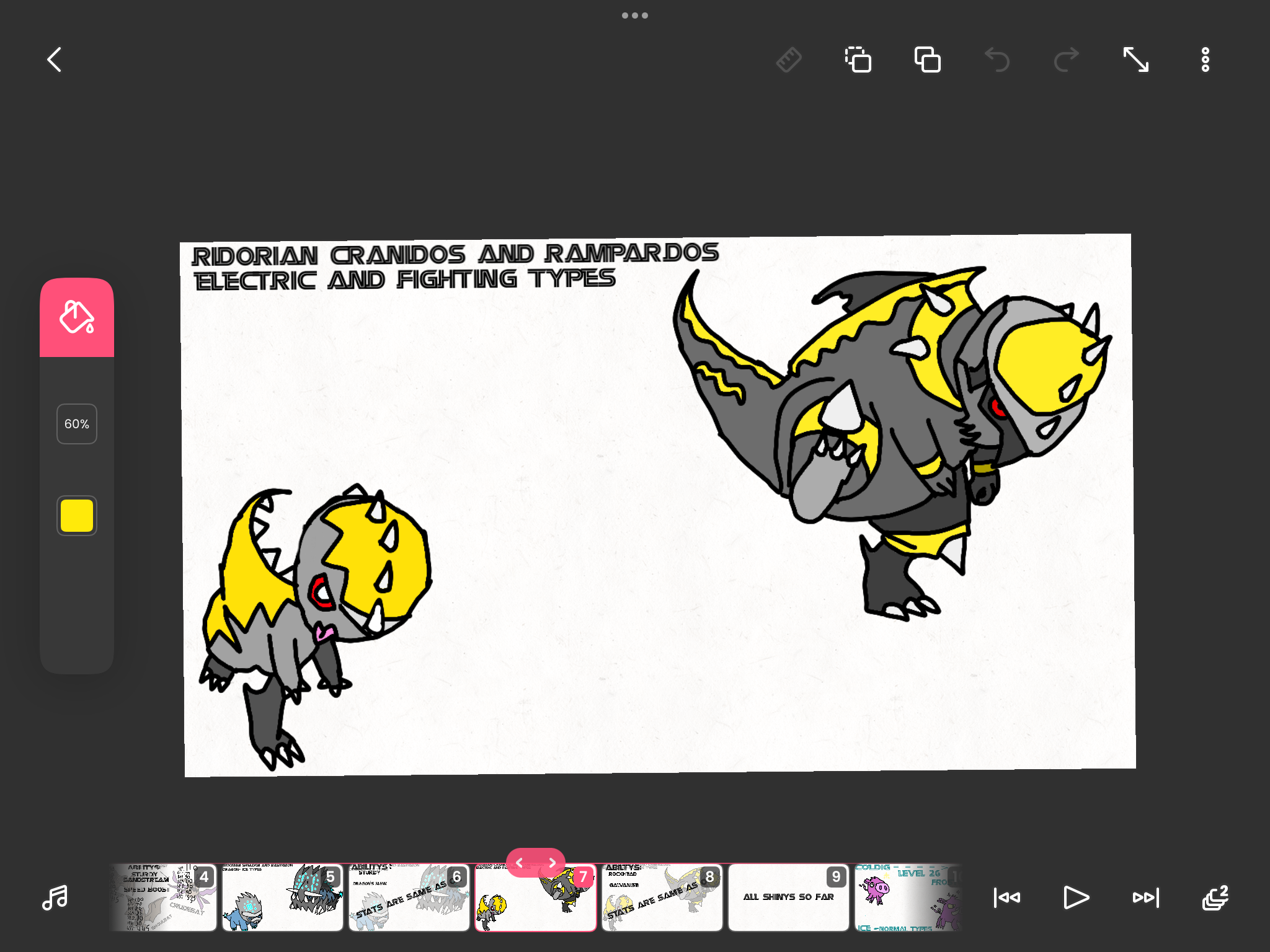This screenshot has height=952, width=1270.
Task: Open the ruler tool
Action: pyautogui.click(x=789, y=60)
